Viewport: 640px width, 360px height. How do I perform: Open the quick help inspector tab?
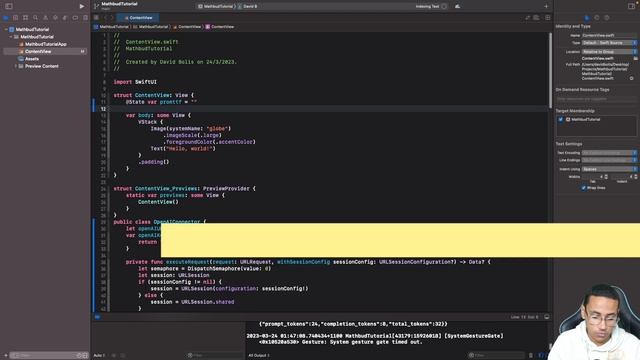tap(607, 18)
